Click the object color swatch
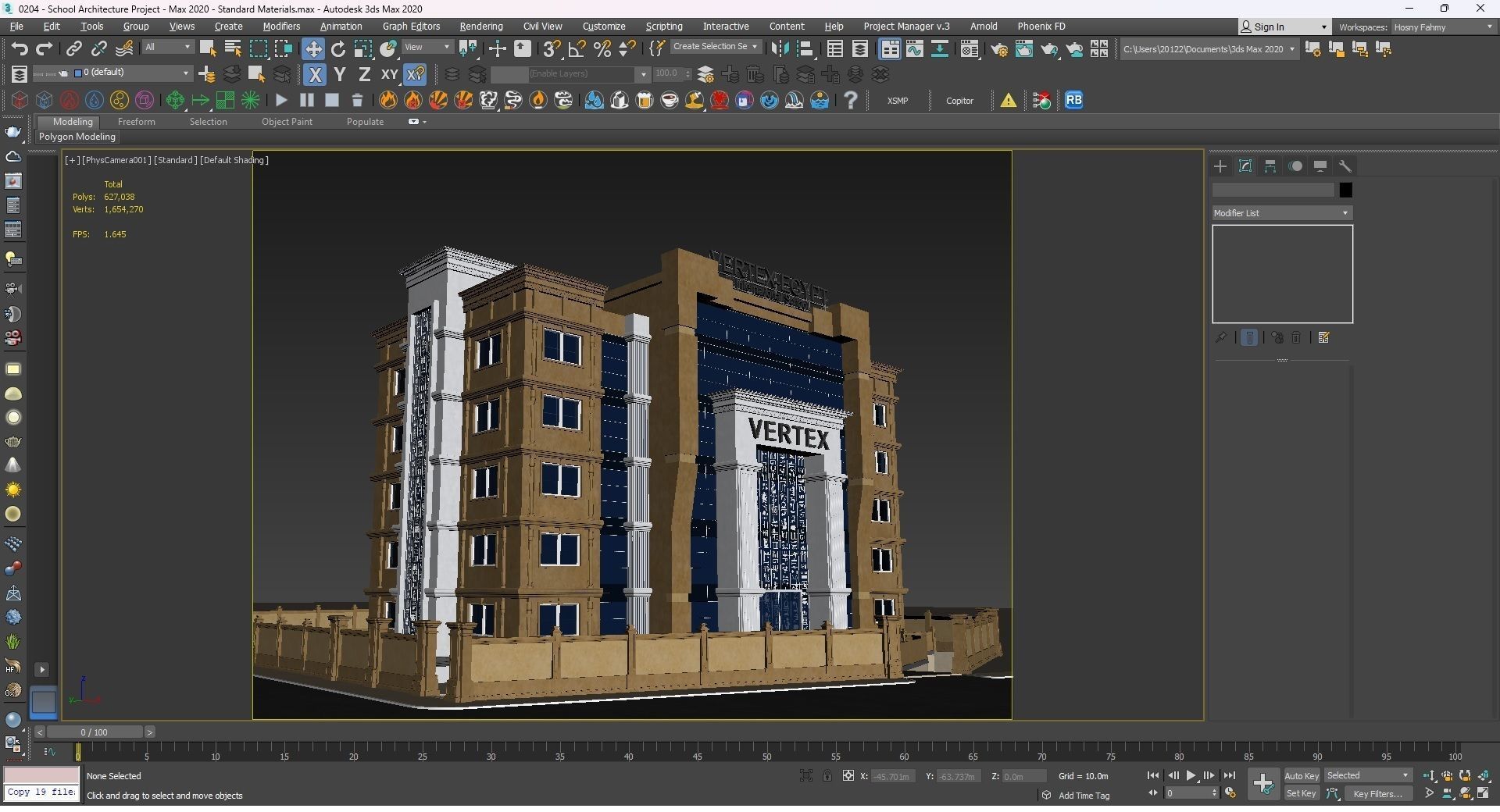 pos(1345,190)
